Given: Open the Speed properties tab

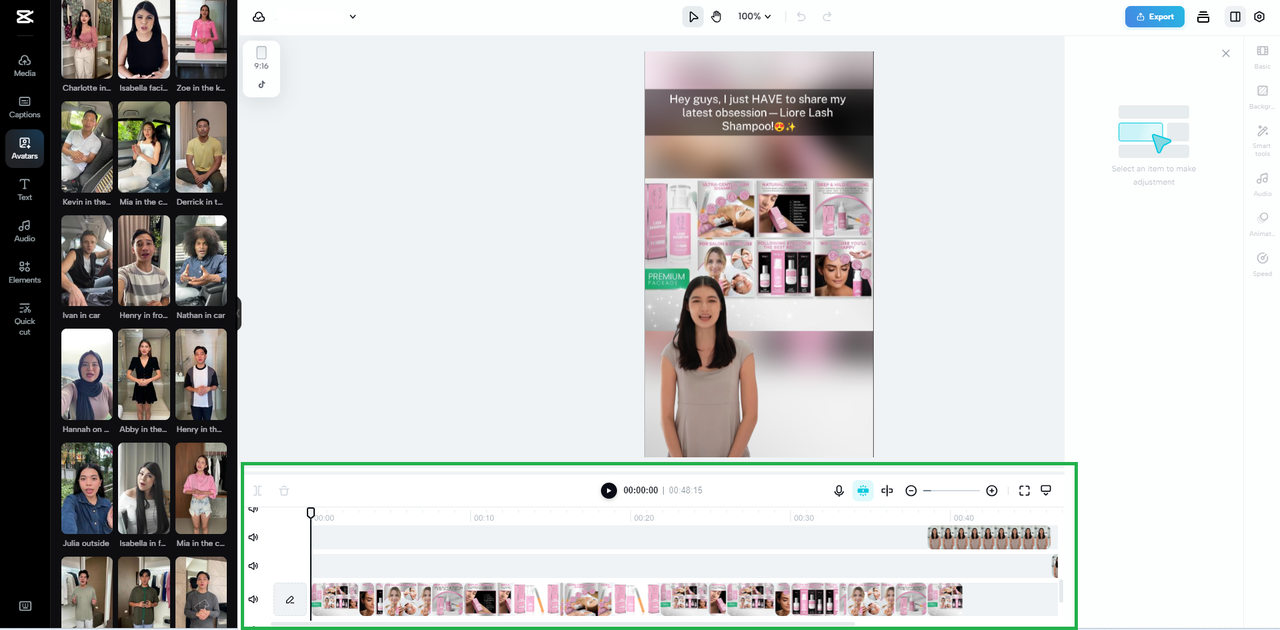Looking at the screenshot, I should tap(1262, 264).
